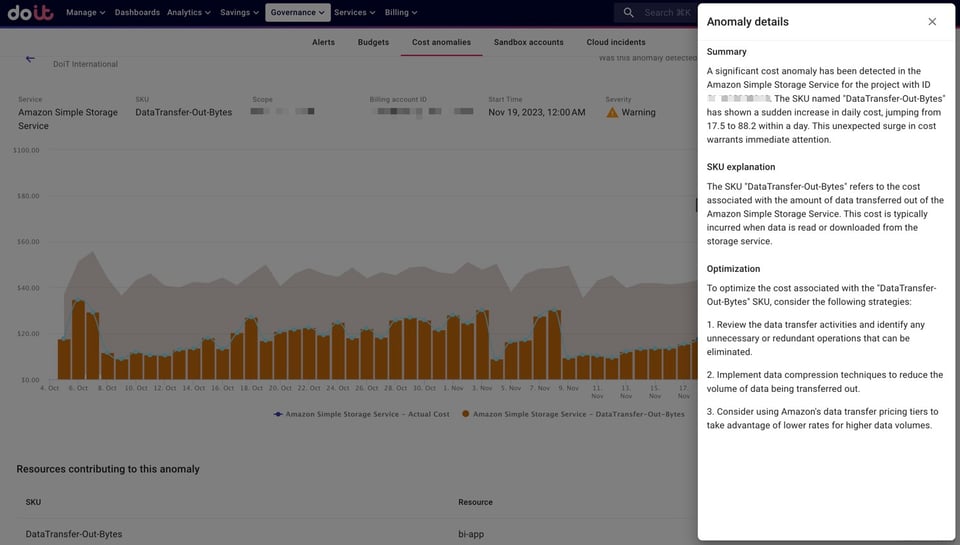The image size is (960, 545).
Task: Switch to the Budgets tab
Action: click(x=373, y=42)
